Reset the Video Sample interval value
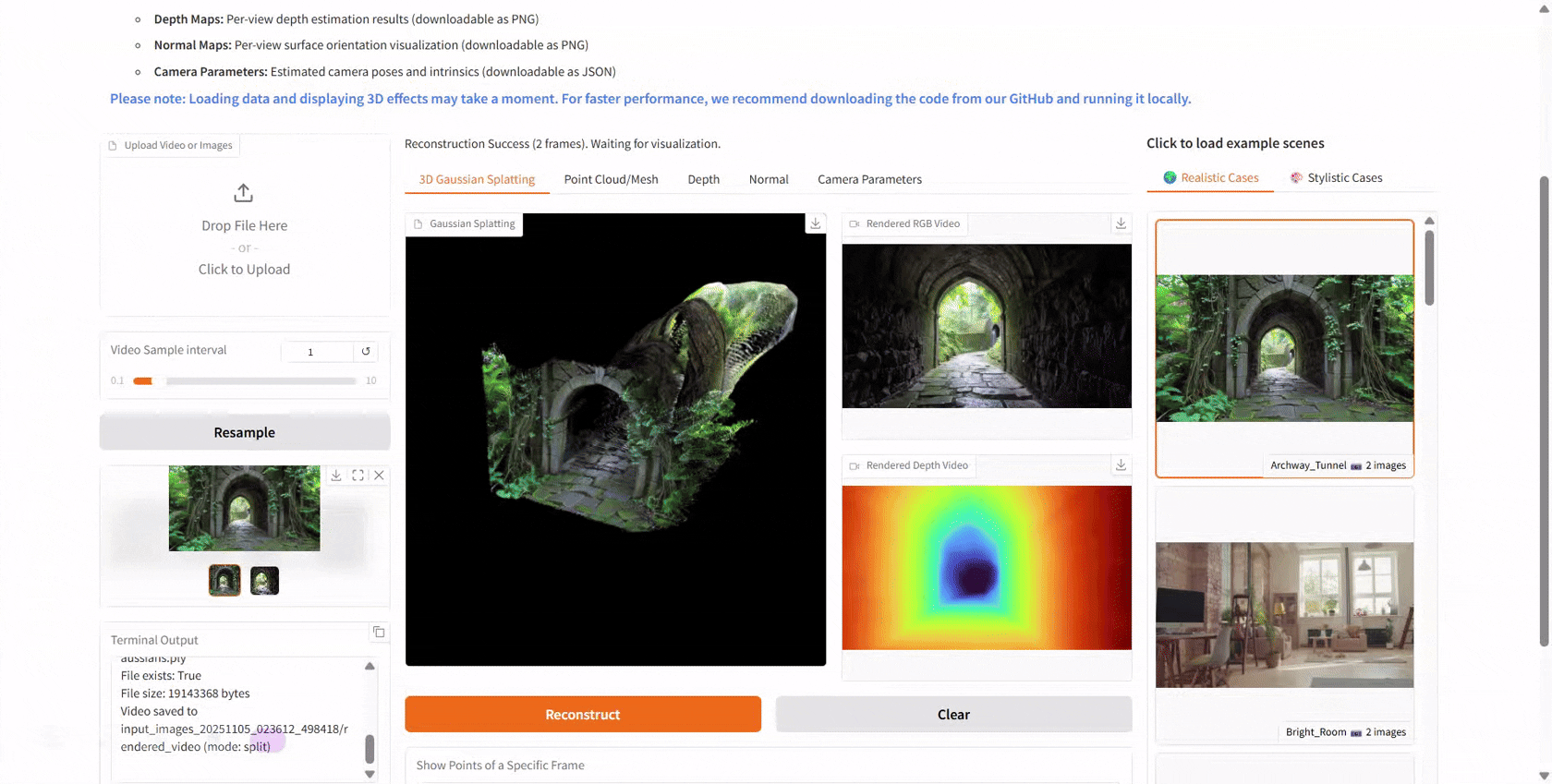The height and width of the screenshot is (784, 1552). (366, 351)
